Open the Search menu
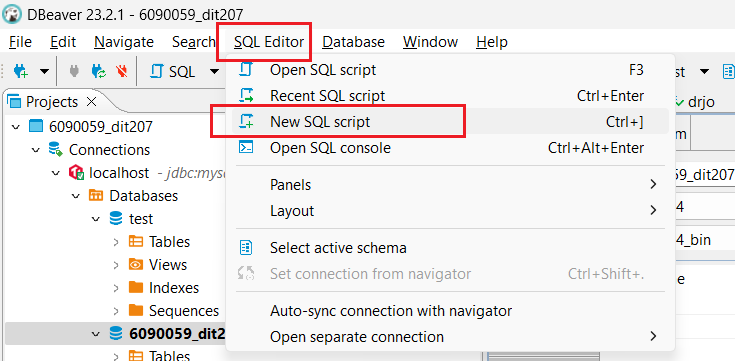Screen dimensions: 735x361 [193, 42]
